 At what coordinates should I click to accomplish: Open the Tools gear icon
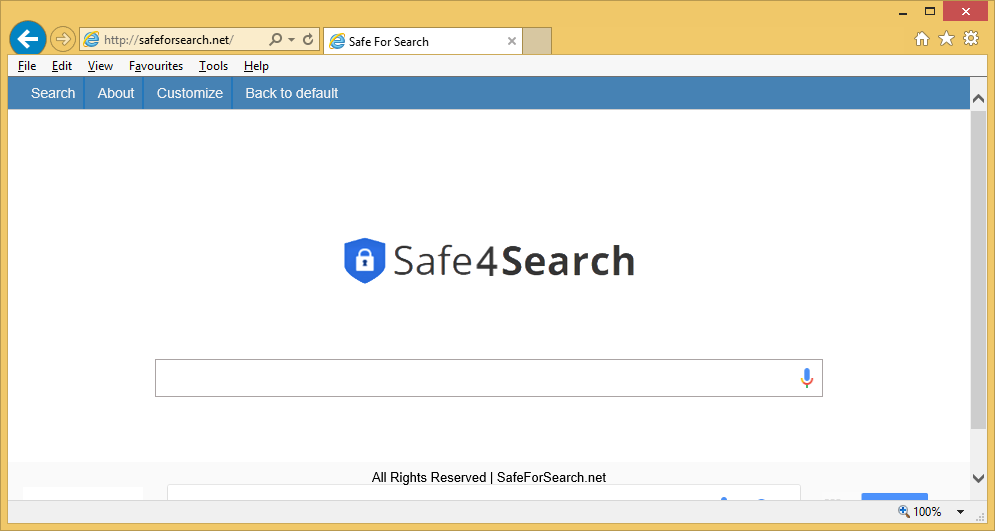970,39
